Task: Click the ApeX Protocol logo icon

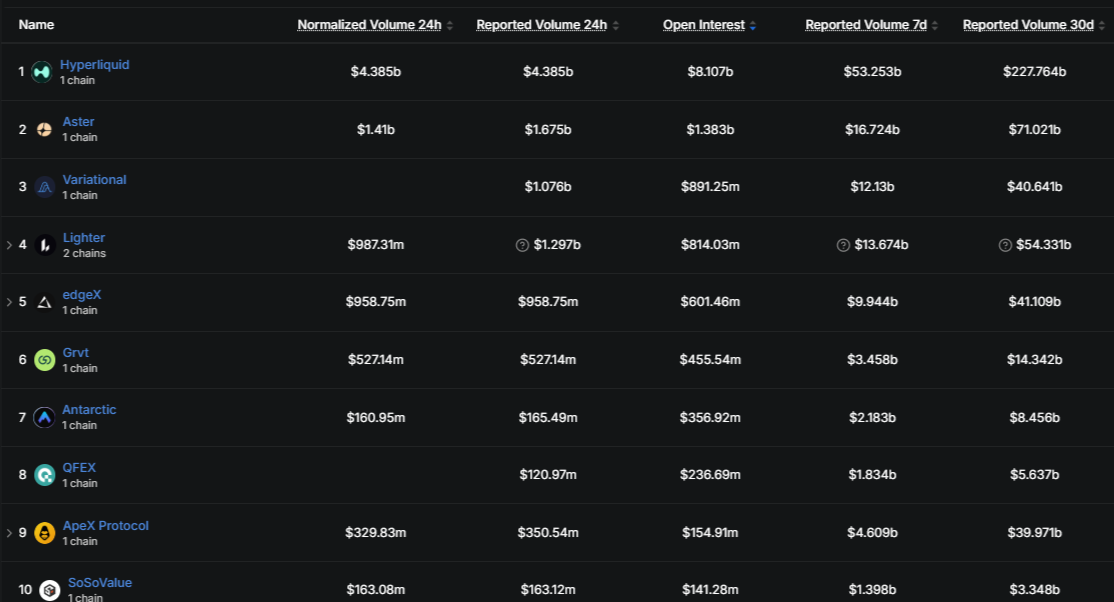Action: point(44,532)
